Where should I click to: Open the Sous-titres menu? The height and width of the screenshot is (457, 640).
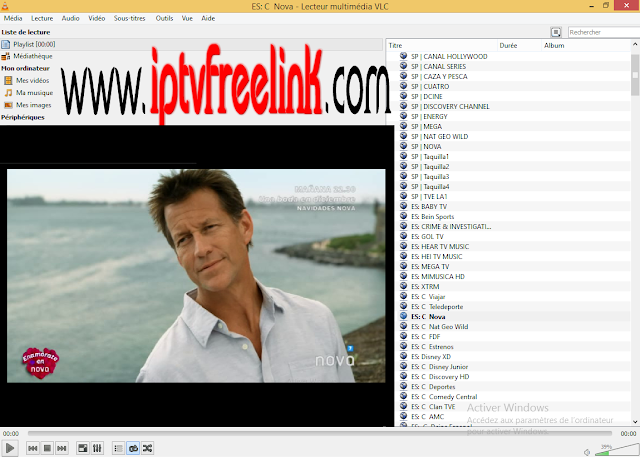coord(130,18)
